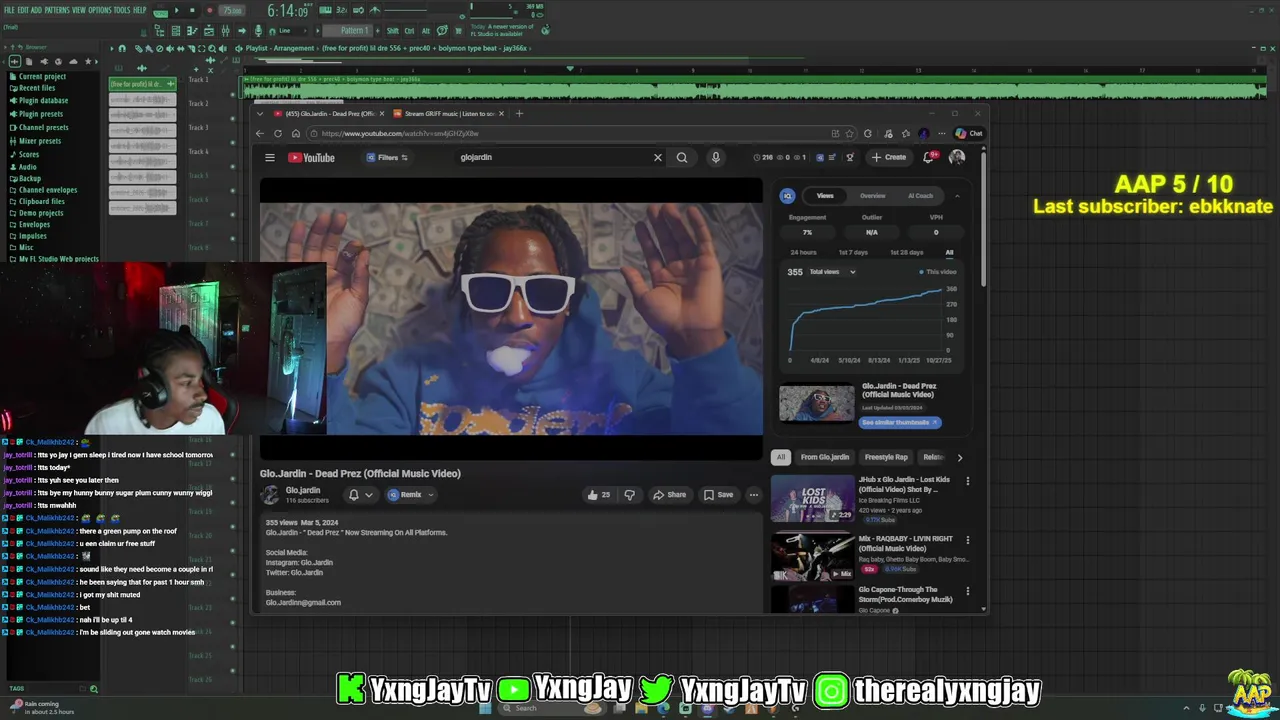Viewport: 1280px width, 720px height.
Task: Toggle song/pattern mode switch
Action: (x=160, y=10)
